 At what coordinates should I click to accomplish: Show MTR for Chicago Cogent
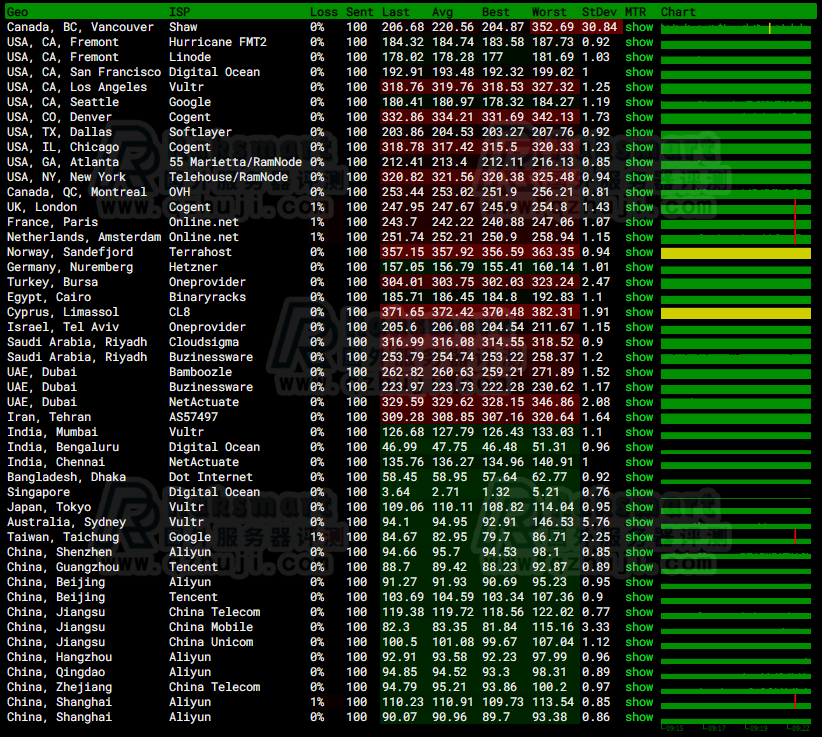point(639,147)
